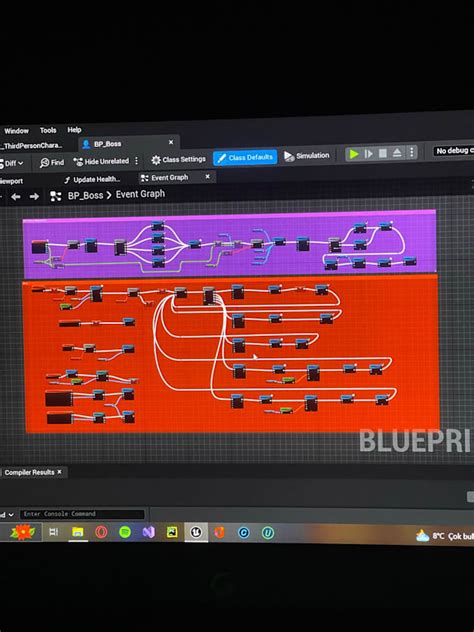Viewport: 474px width, 632px height.
Task: Open the Tools menu
Action: (x=48, y=130)
